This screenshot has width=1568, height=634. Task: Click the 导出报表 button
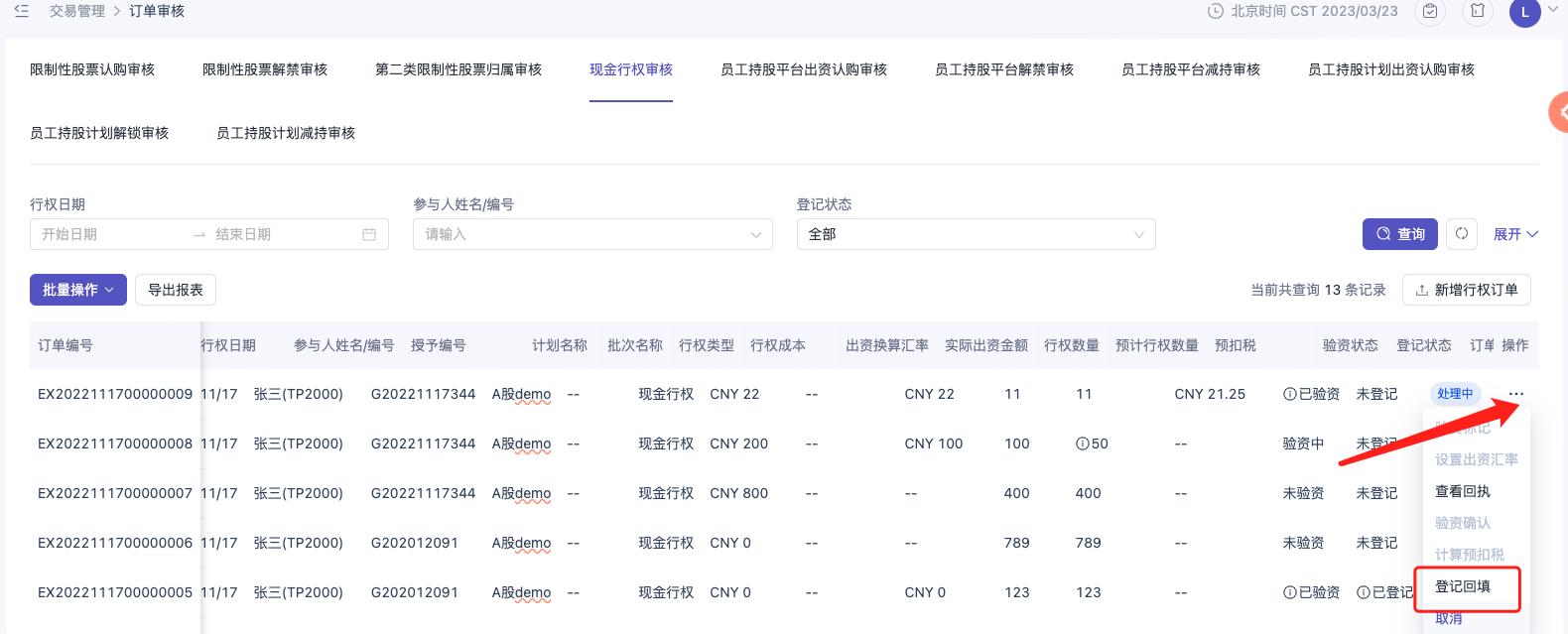pos(176,290)
